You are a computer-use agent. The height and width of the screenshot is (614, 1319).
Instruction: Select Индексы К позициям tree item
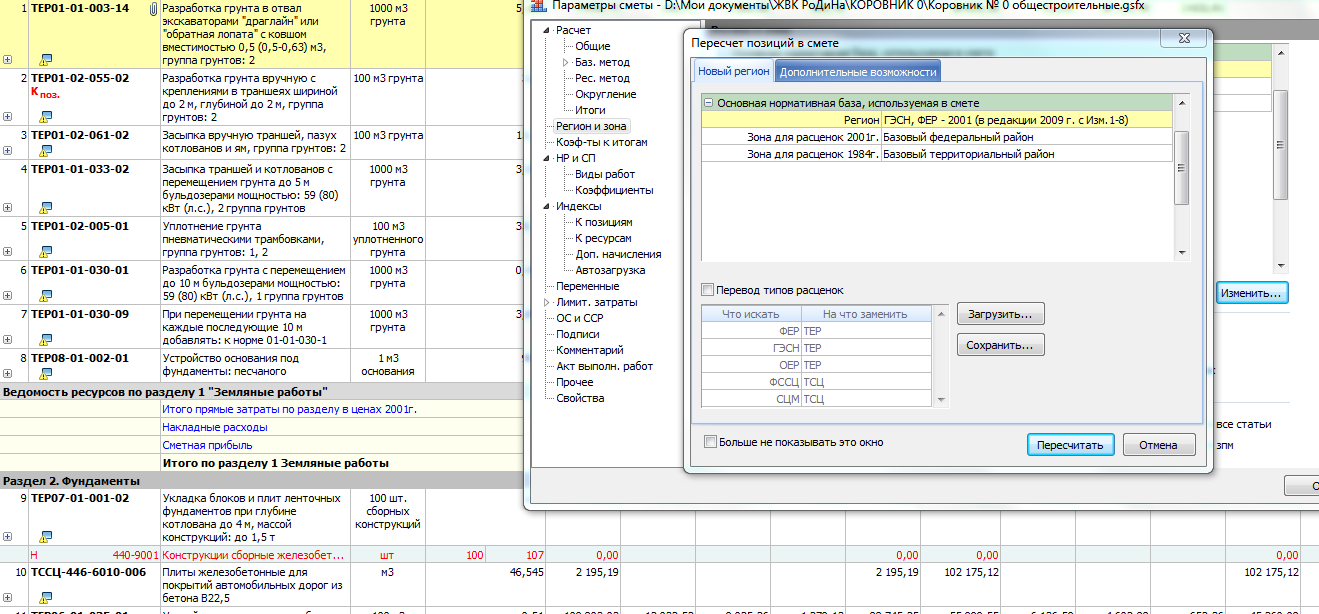coord(603,222)
